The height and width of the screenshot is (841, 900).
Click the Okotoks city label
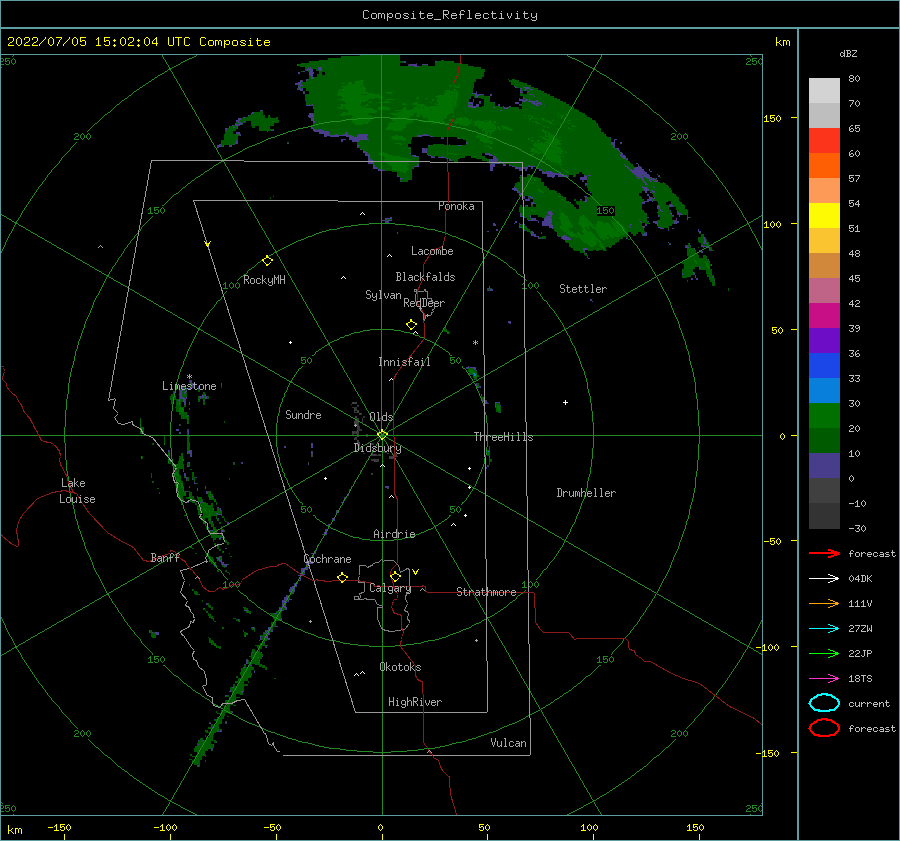point(400,667)
